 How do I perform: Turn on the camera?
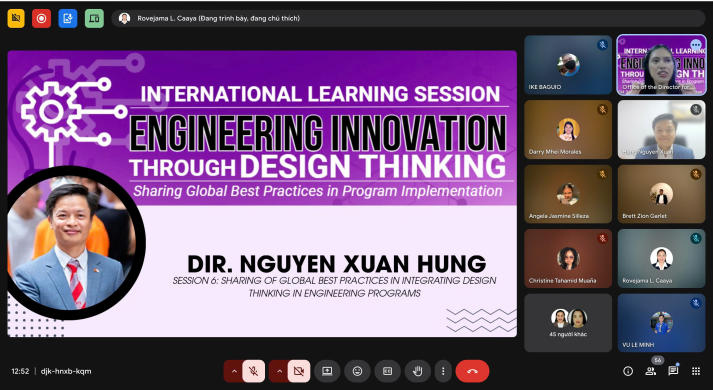(299, 371)
